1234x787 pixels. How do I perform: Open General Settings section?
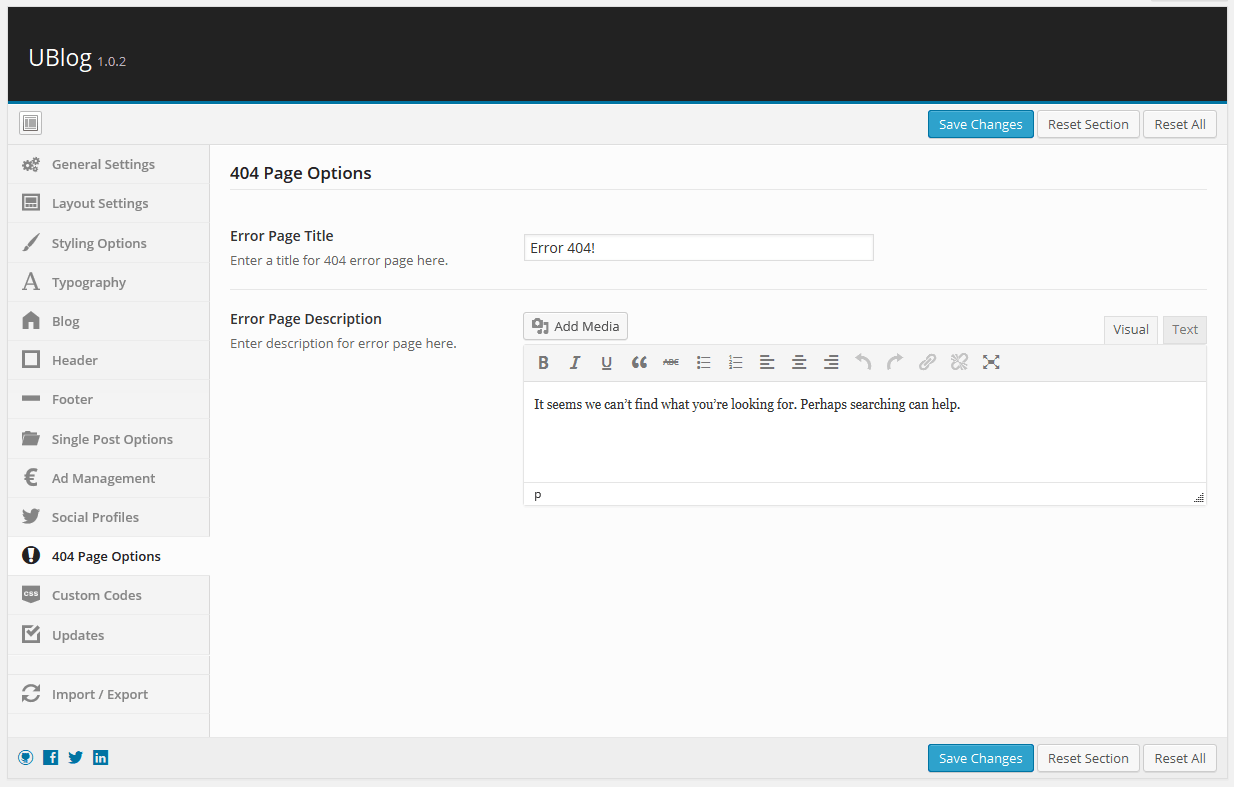coord(103,164)
